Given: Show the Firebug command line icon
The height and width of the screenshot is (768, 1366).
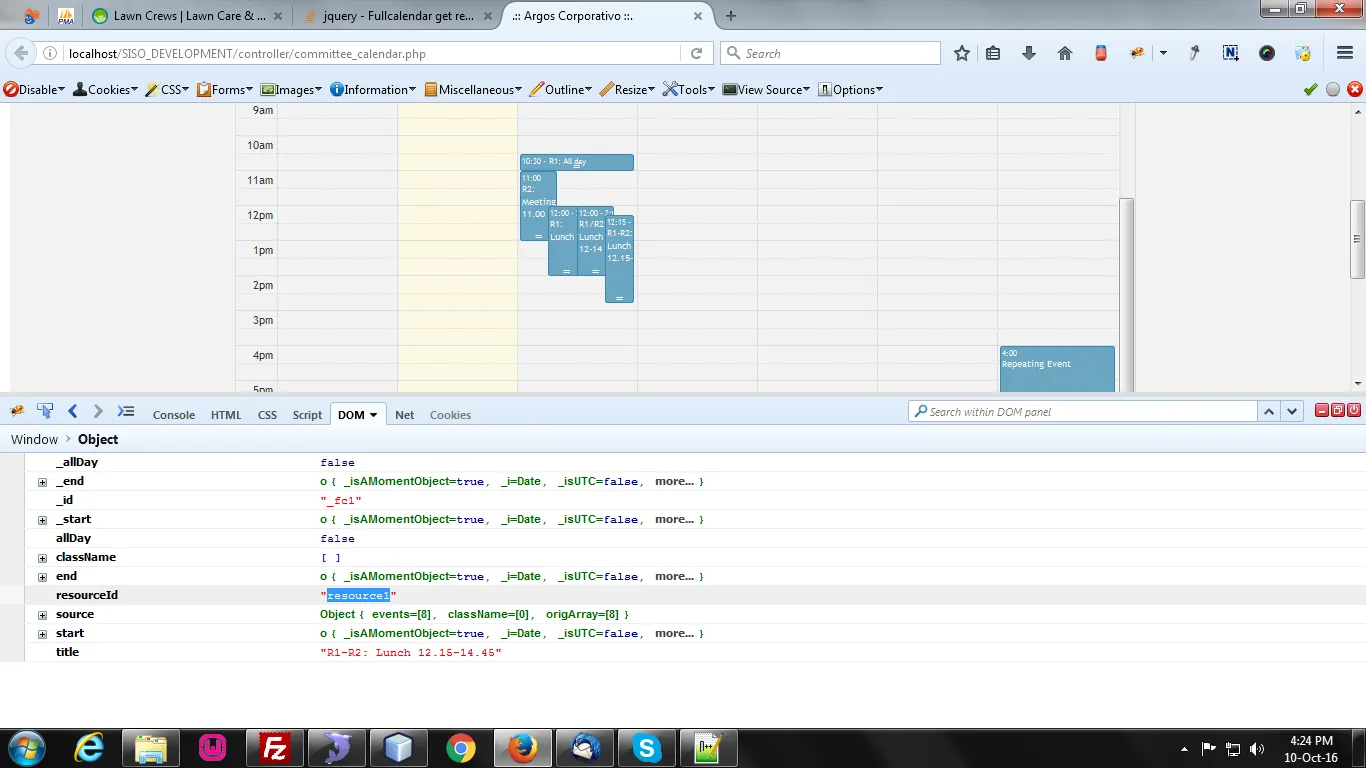Looking at the screenshot, I should tap(126, 411).
